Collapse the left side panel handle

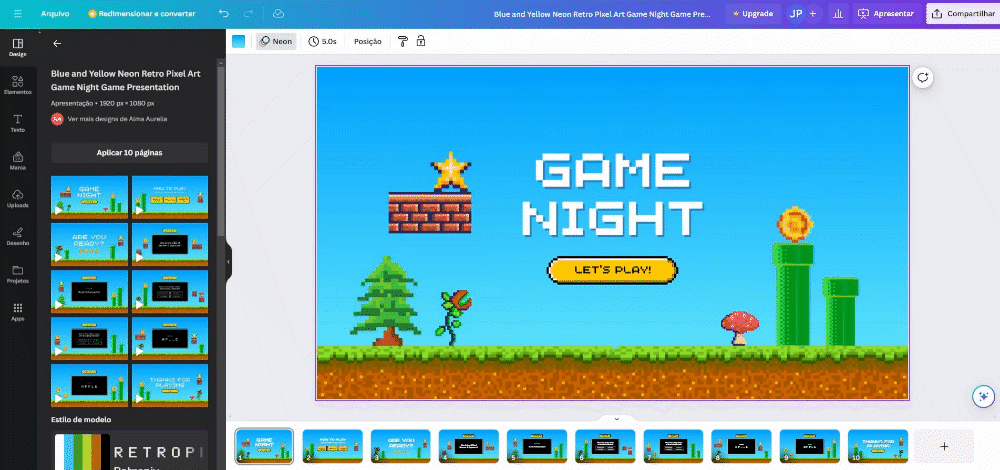click(228, 261)
